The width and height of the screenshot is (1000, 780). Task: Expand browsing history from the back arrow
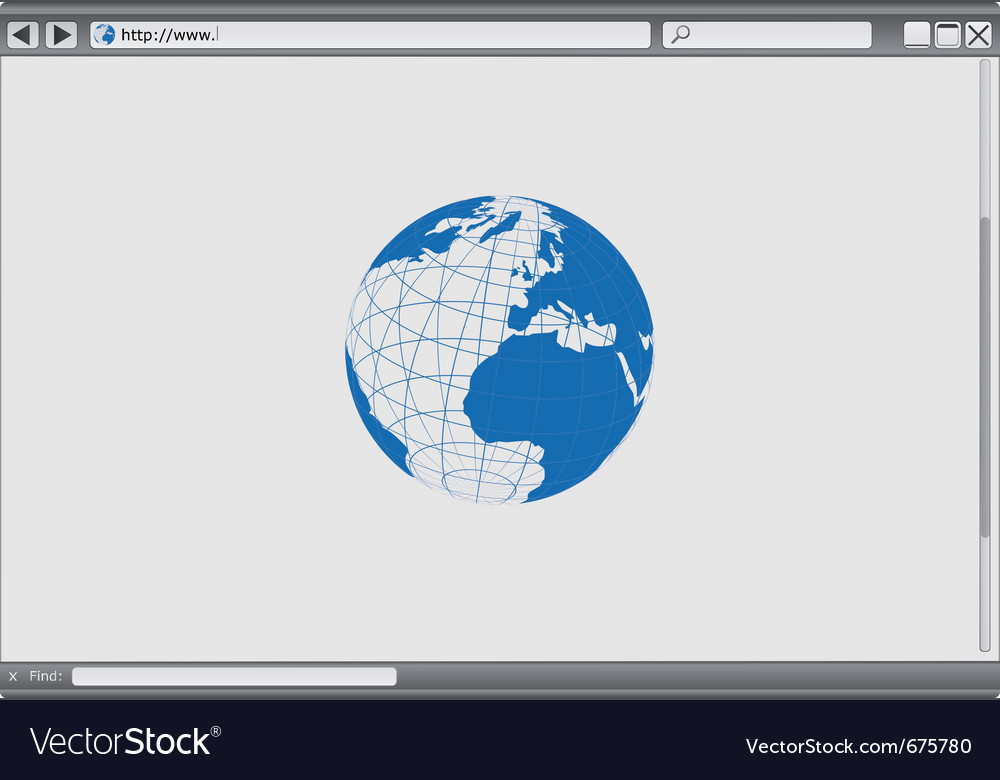point(21,34)
